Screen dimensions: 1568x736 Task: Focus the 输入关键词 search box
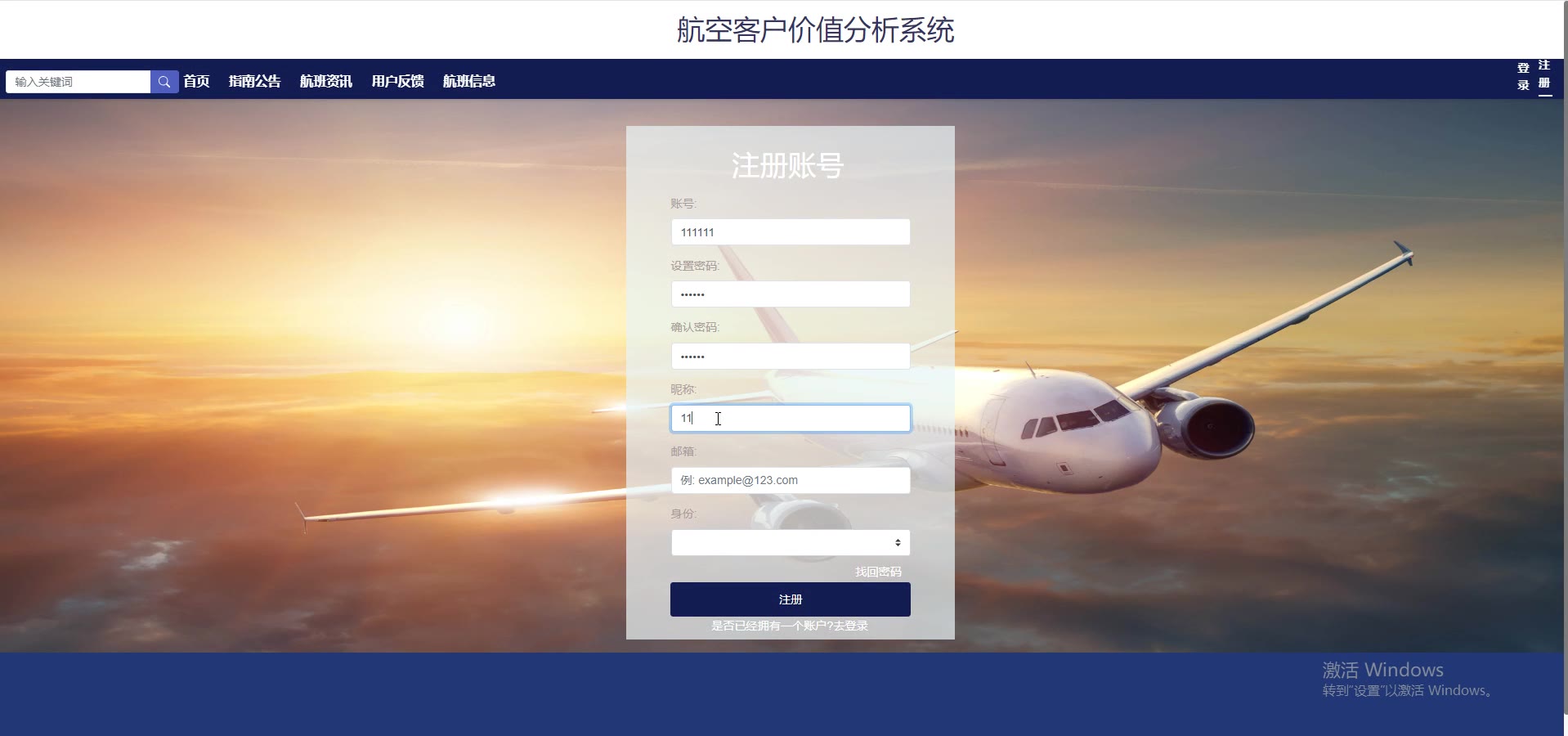(x=78, y=82)
